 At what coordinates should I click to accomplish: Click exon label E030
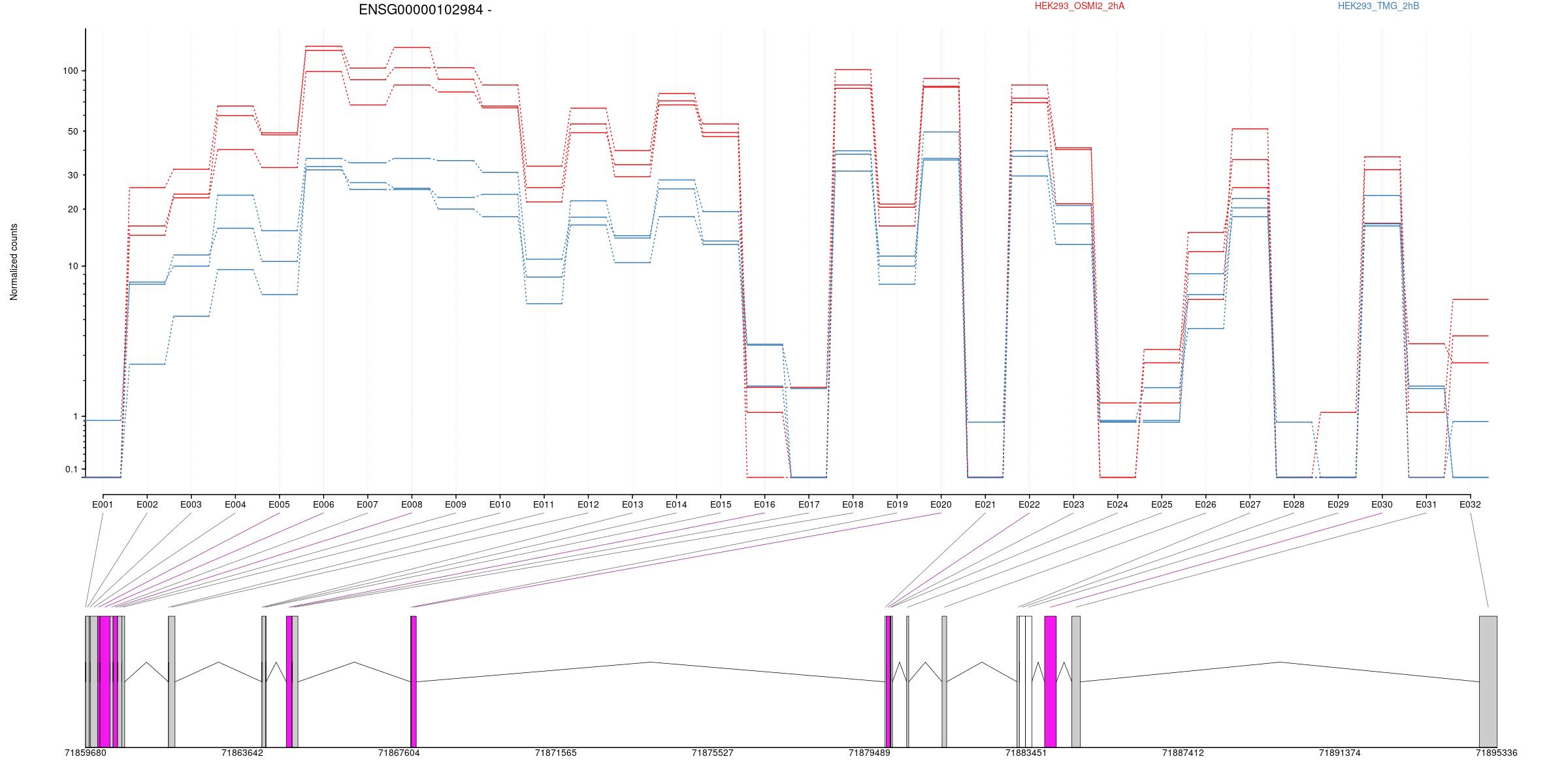[x=1382, y=504]
